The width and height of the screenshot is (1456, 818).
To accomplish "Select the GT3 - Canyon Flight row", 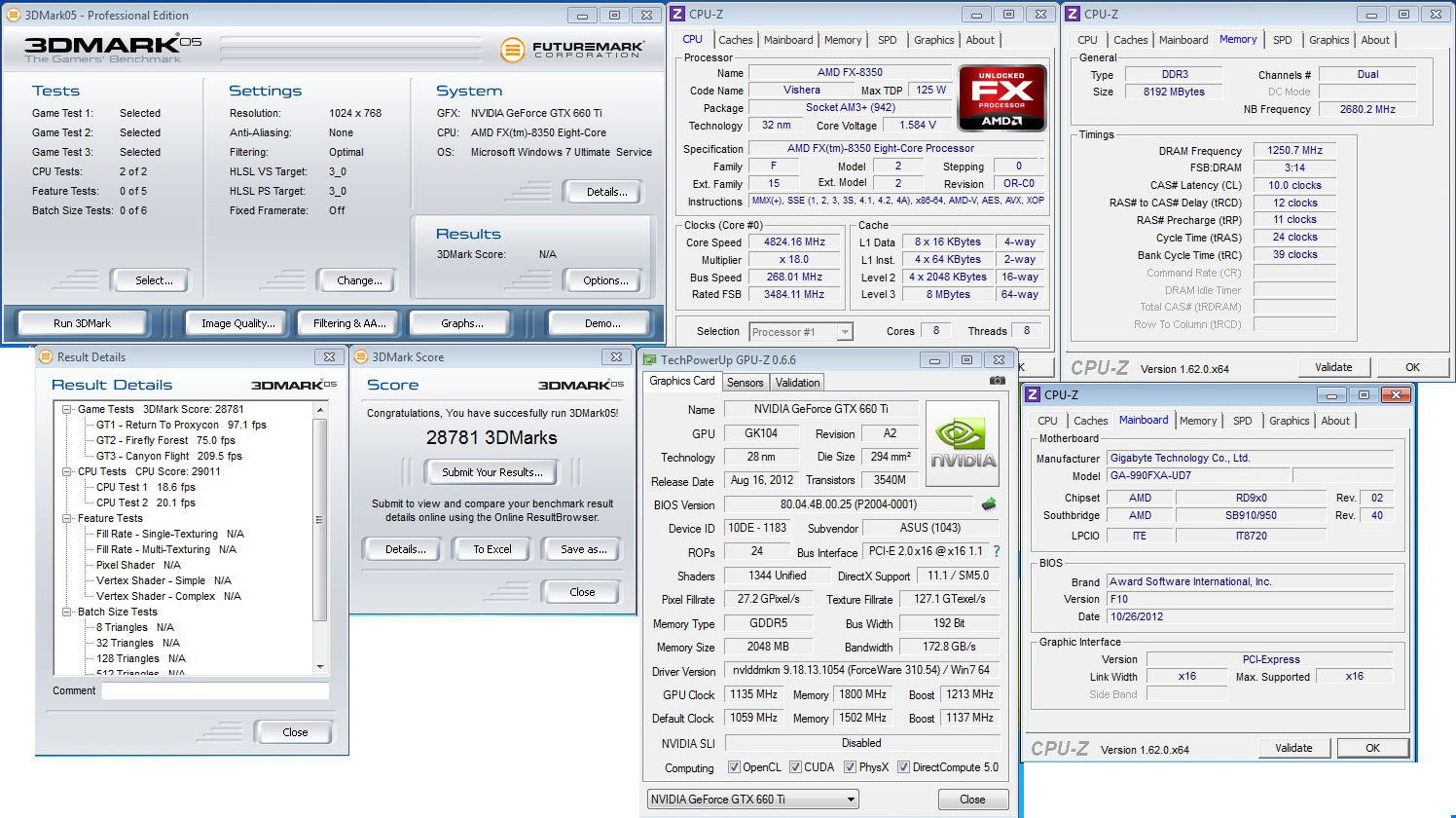I will point(169,457).
